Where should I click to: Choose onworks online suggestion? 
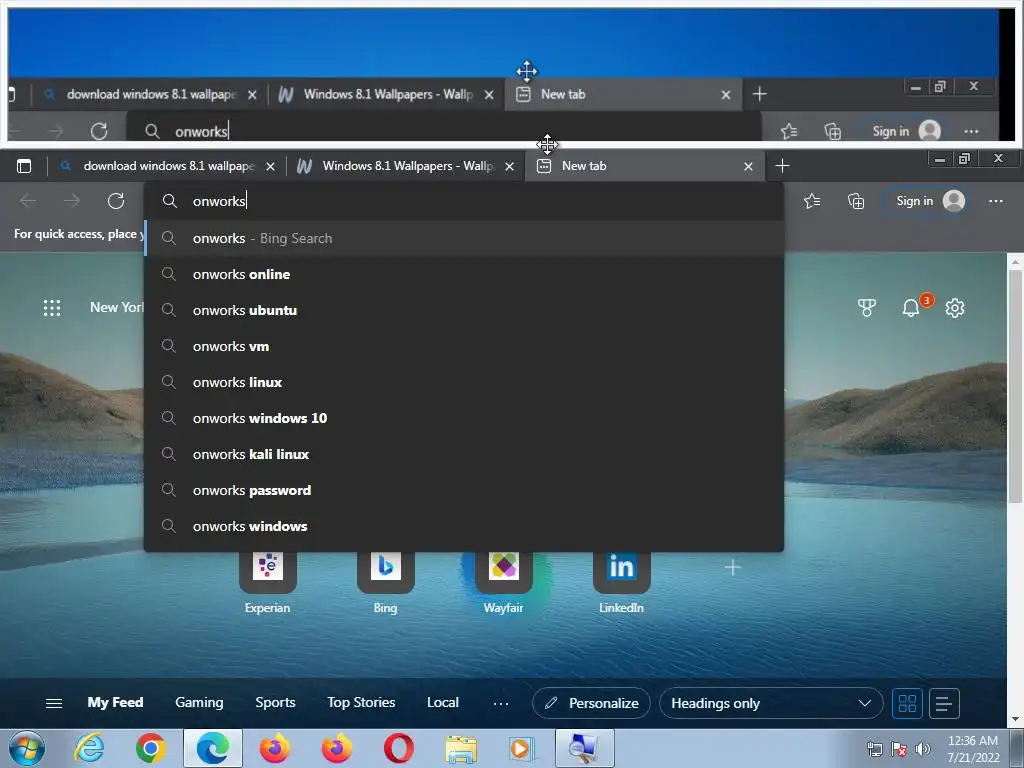(464, 274)
